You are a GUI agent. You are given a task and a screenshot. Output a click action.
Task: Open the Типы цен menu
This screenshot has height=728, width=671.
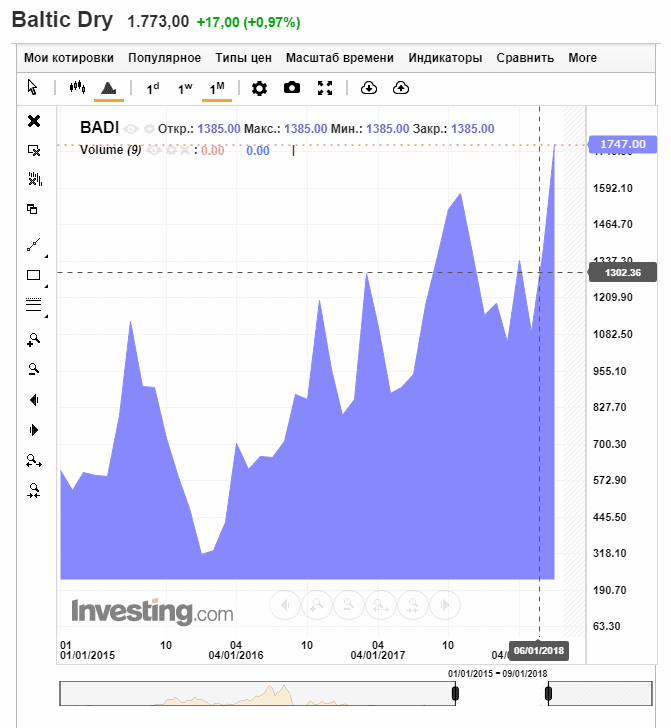point(243,58)
